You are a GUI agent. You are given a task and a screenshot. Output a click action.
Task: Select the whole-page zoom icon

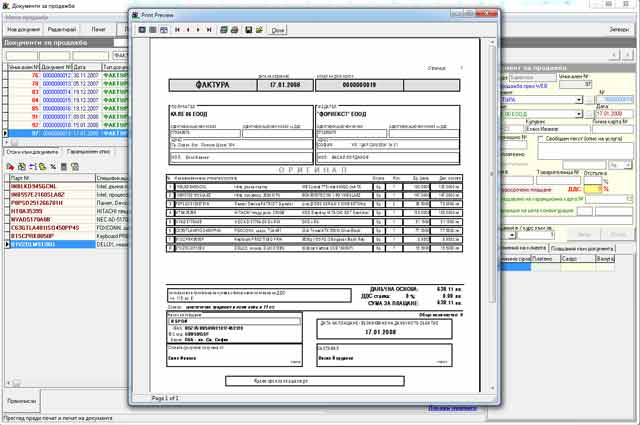click(x=141, y=31)
